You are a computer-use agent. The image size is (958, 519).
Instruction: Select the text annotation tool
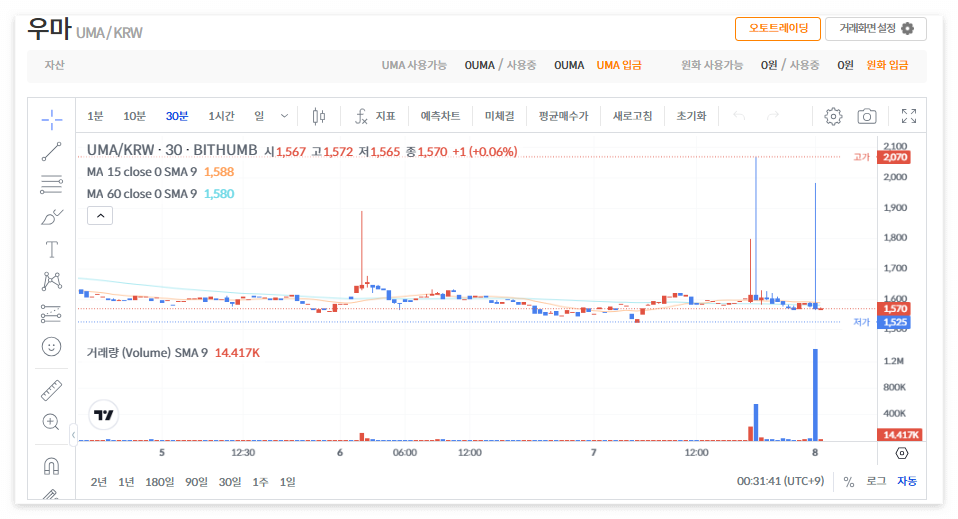52,249
